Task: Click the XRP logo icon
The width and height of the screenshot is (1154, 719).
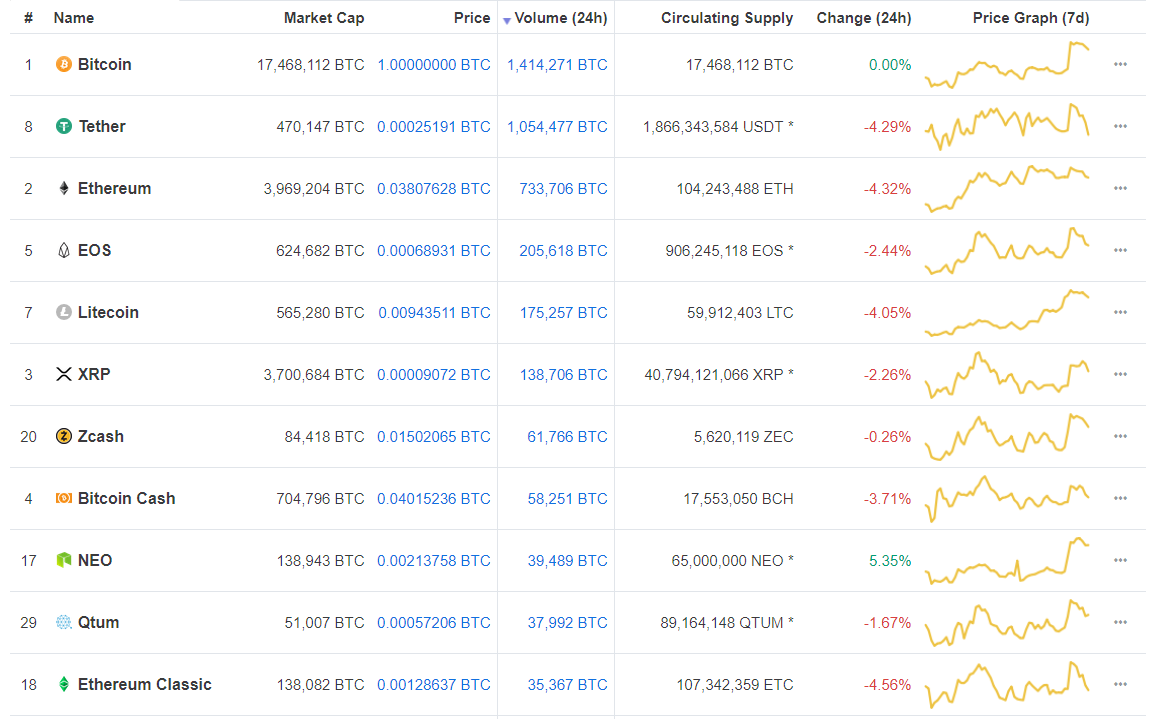Action: [x=64, y=375]
